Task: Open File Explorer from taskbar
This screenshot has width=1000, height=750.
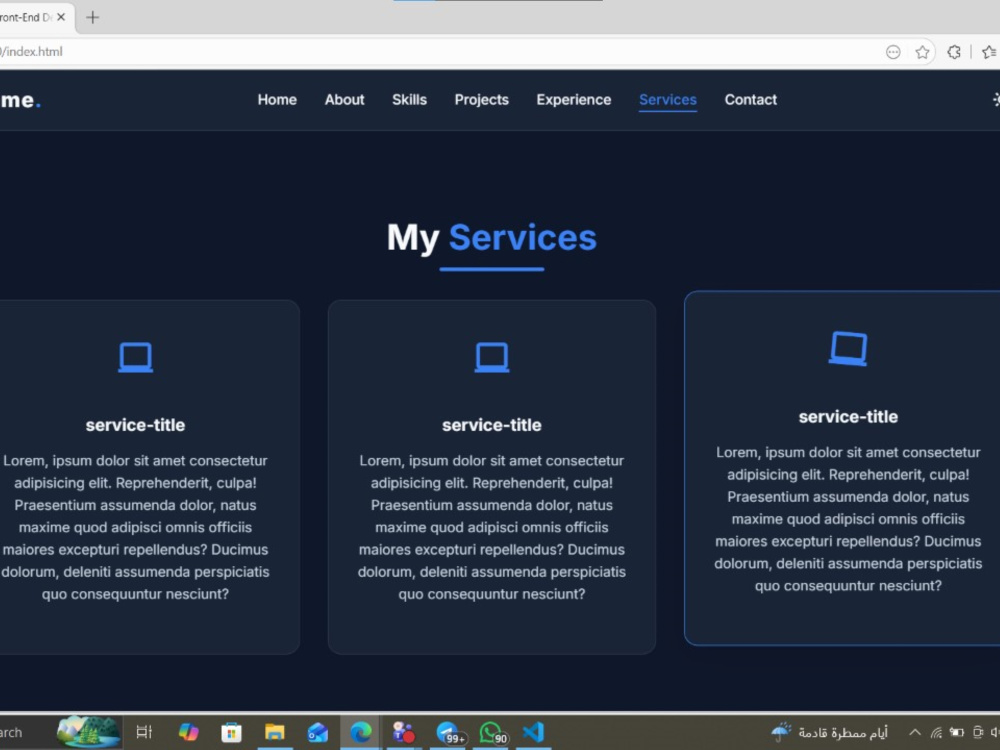Action: click(x=275, y=732)
